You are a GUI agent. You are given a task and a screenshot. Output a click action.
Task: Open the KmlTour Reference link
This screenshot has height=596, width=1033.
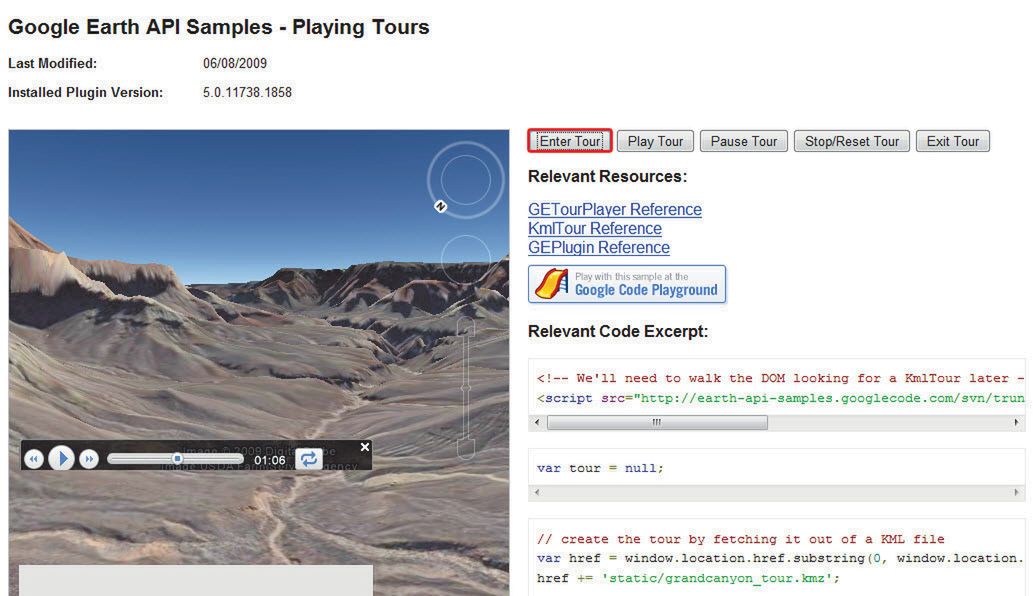pyautogui.click(x=595, y=229)
